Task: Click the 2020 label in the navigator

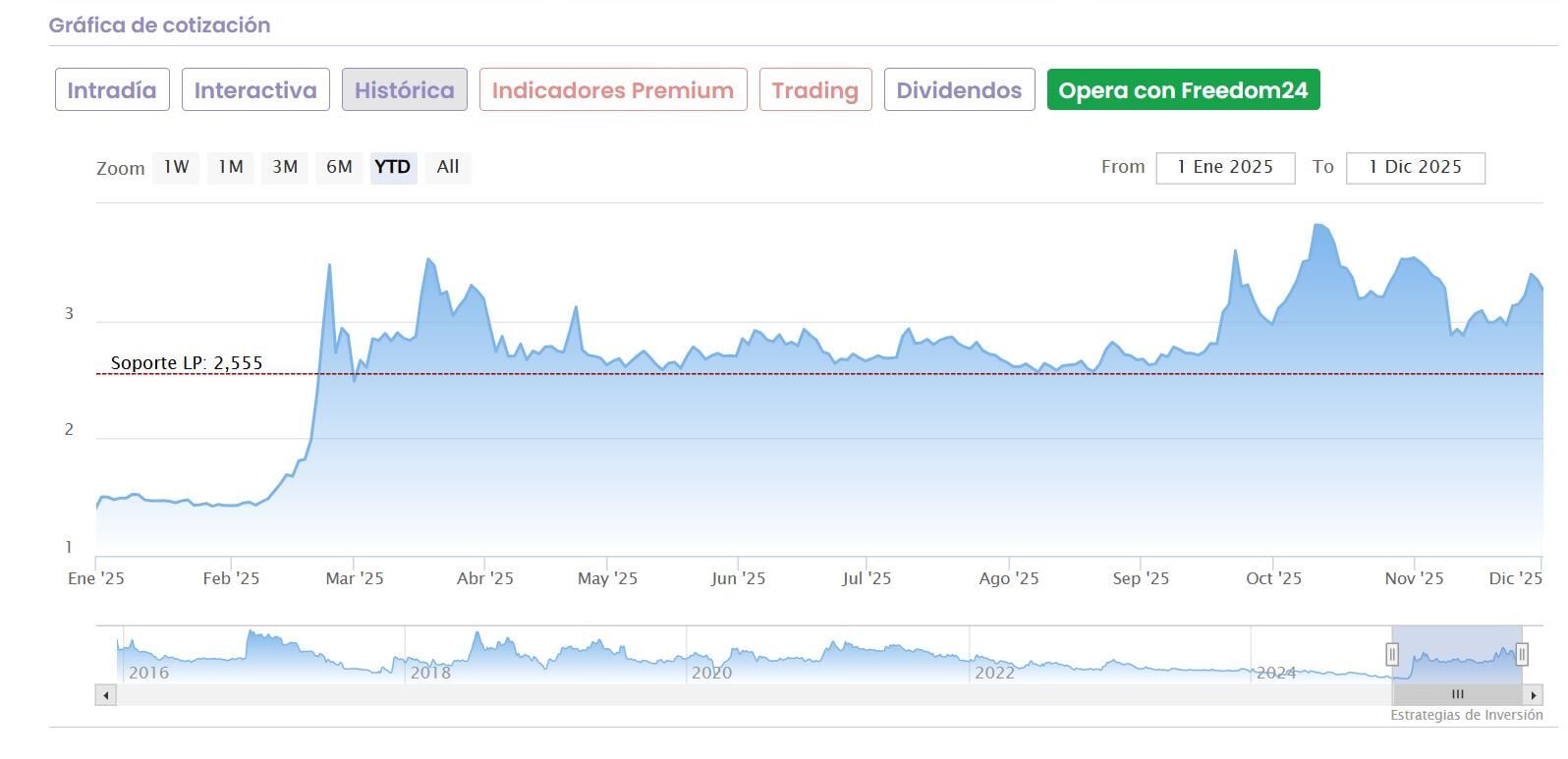Action: (x=711, y=673)
